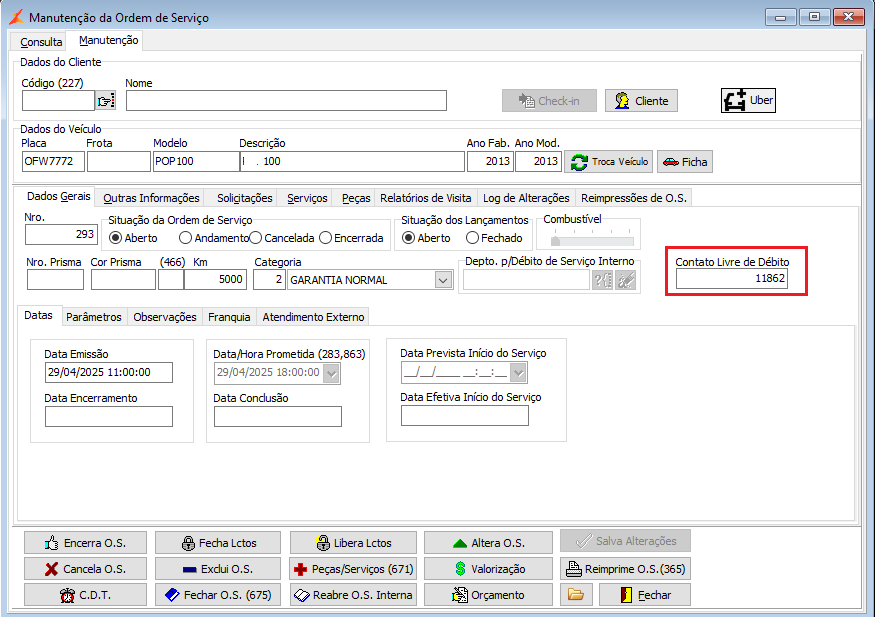Open Relatórios de Visita tab
Image resolution: width=877 pixels, height=617 pixels.
click(426, 198)
